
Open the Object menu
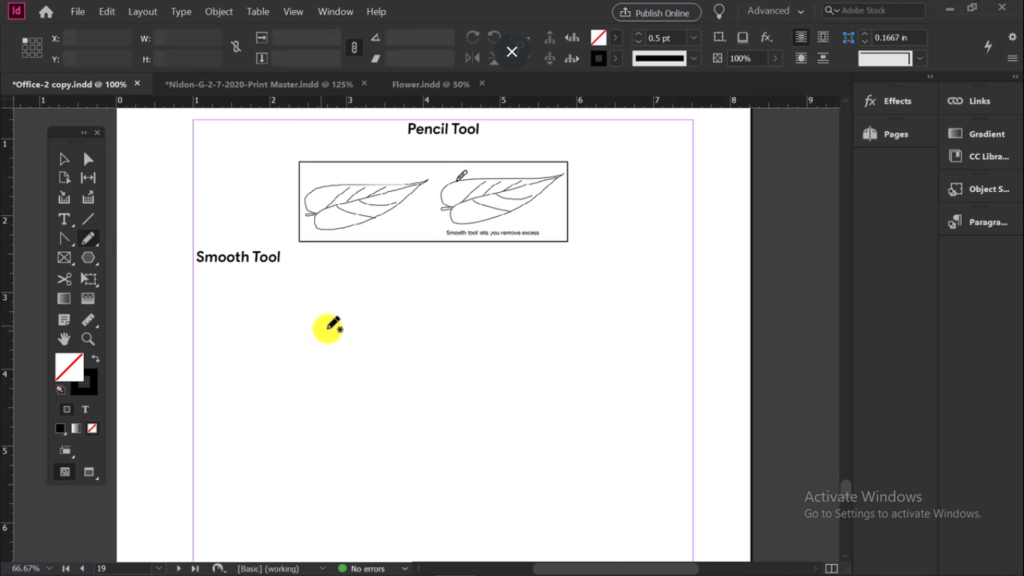pyautogui.click(x=219, y=12)
